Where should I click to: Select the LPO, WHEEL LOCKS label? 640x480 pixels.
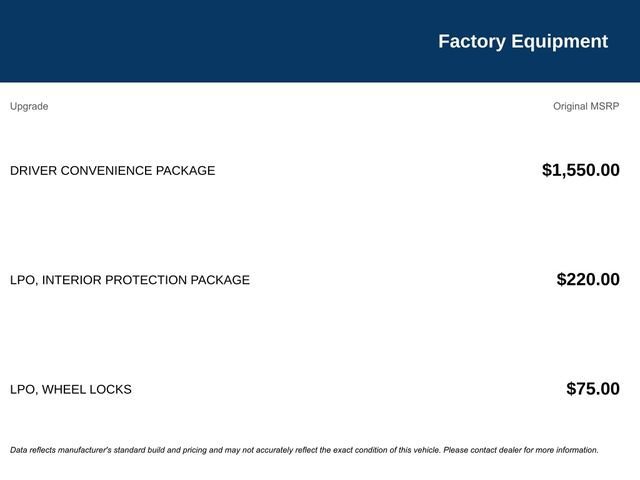(70, 389)
